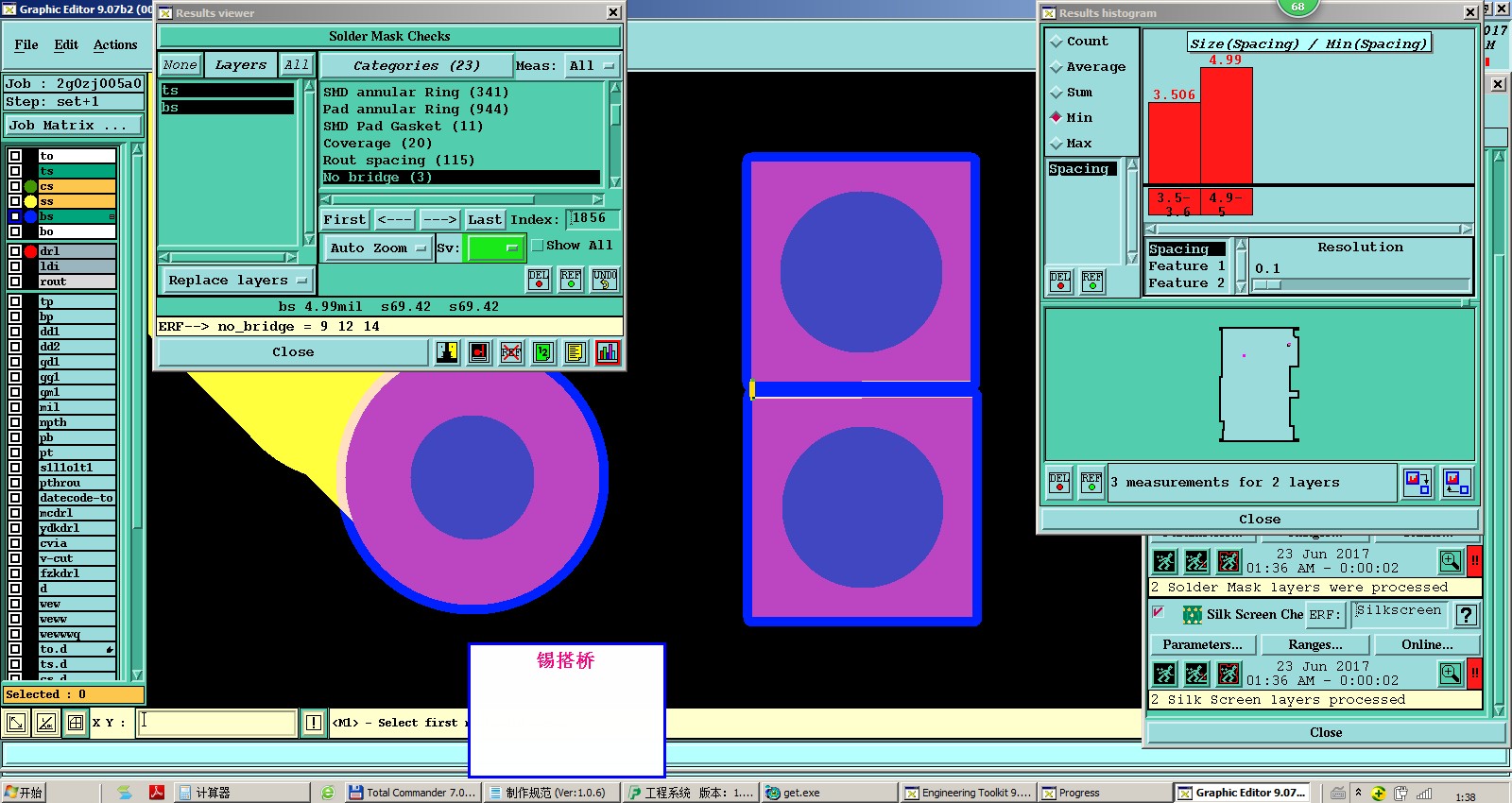Go to next result with '--->' button
Screen dimensions: 1512x803
tap(440, 220)
